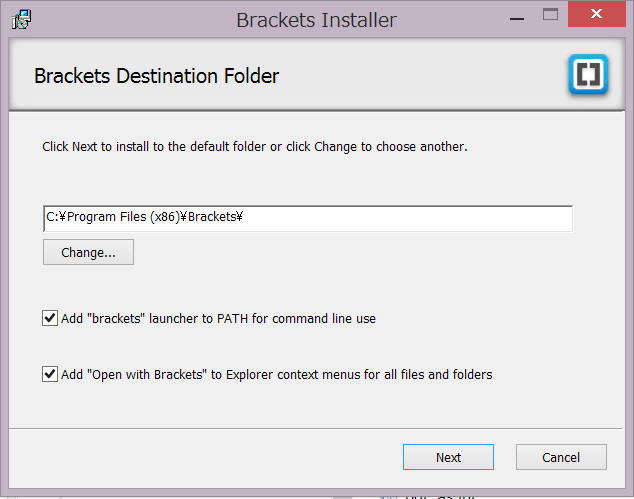
Task: Click the 'Brackets¥' end of the install path
Action: point(216,217)
